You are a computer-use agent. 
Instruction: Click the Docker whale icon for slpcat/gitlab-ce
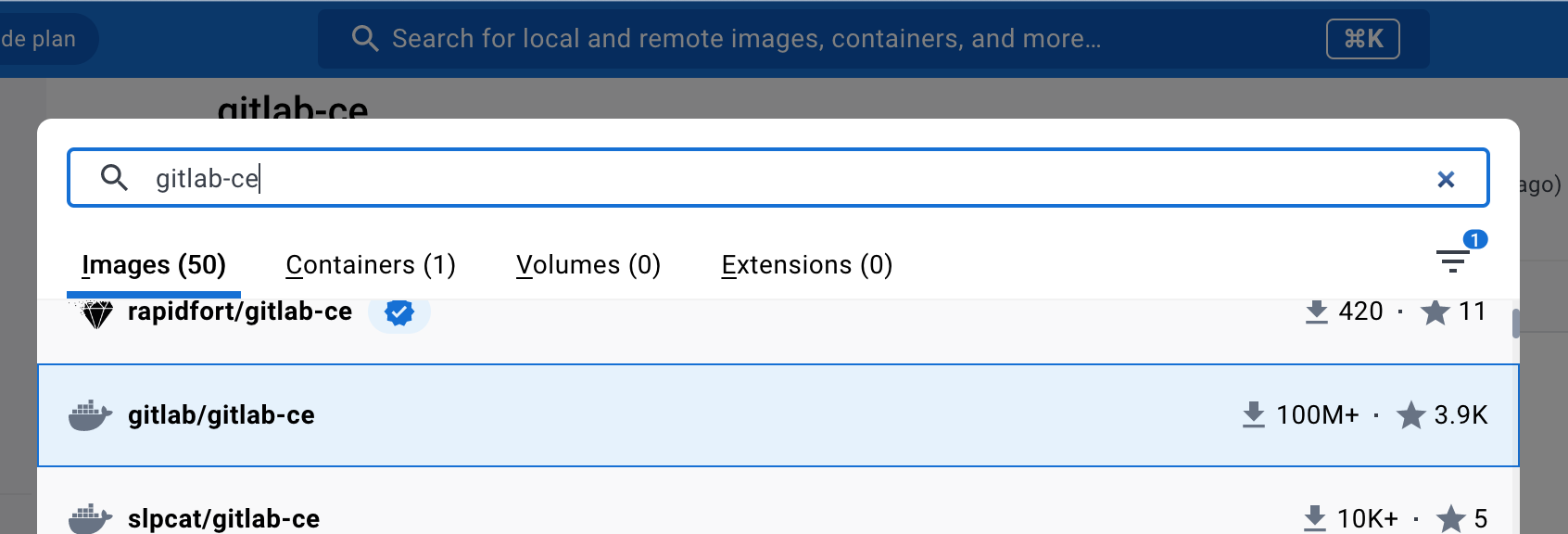point(90,518)
